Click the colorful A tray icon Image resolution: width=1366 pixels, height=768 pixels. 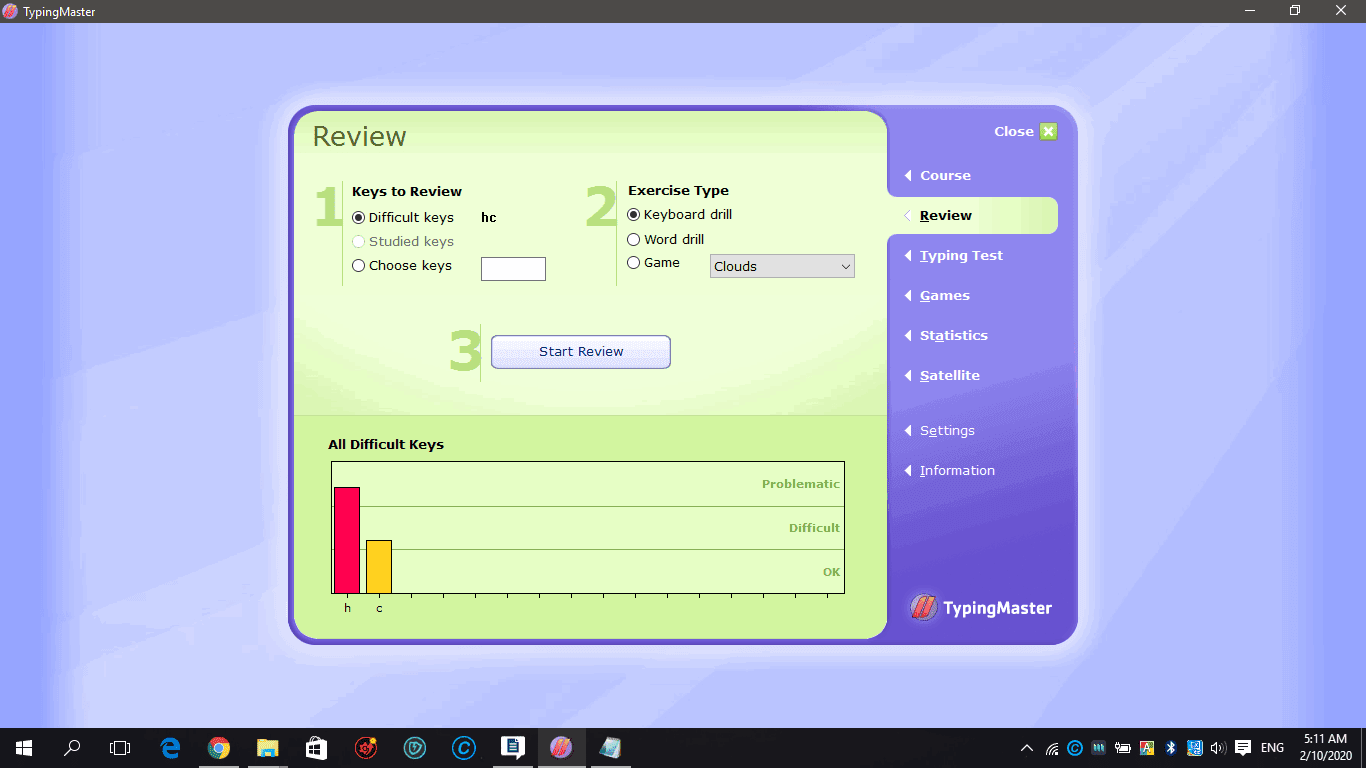(x=1147, y=748)
